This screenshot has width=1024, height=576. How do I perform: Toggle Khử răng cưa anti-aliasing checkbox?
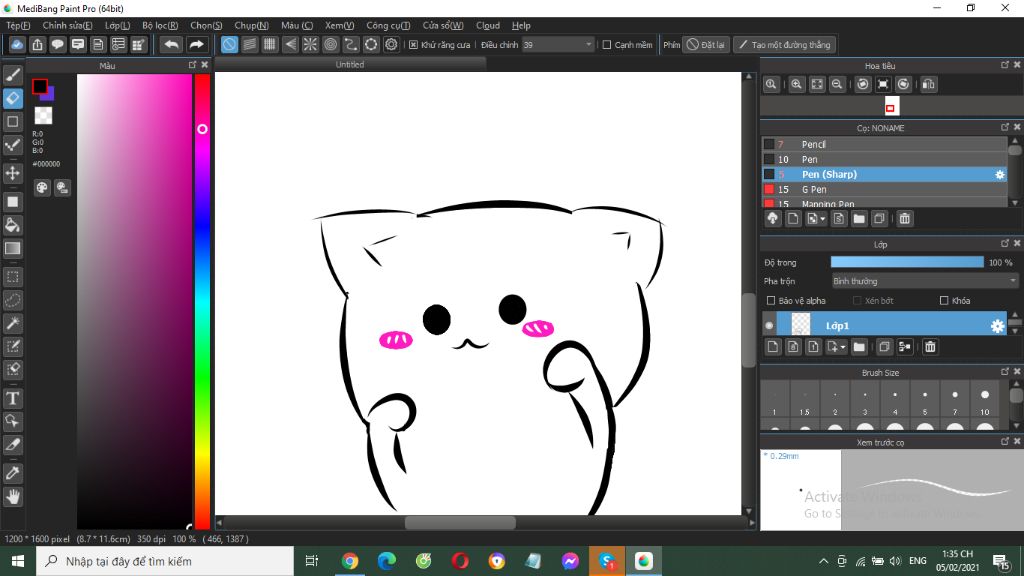tap(413, 44)
